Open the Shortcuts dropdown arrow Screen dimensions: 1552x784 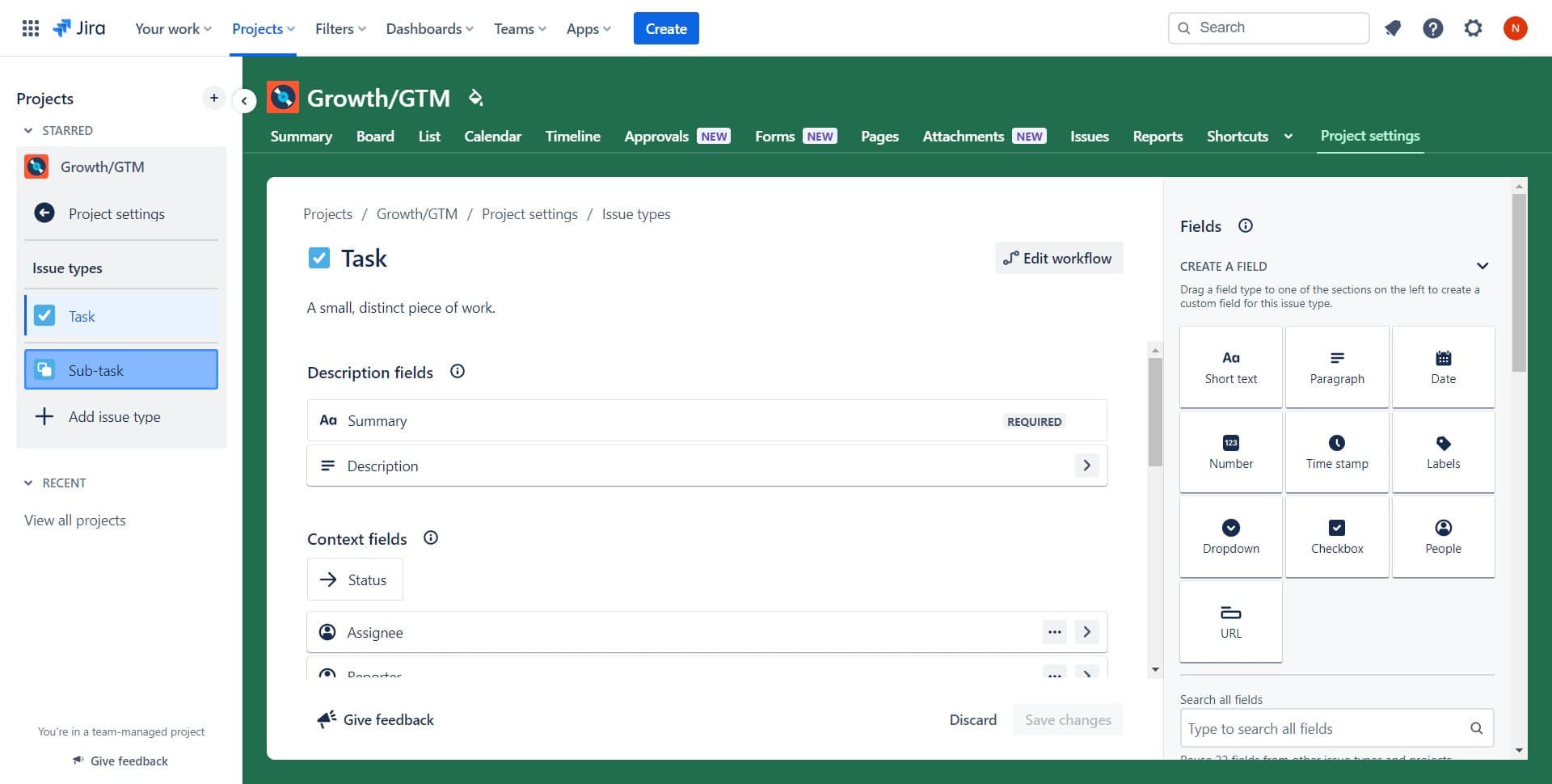click(1288, 137)
